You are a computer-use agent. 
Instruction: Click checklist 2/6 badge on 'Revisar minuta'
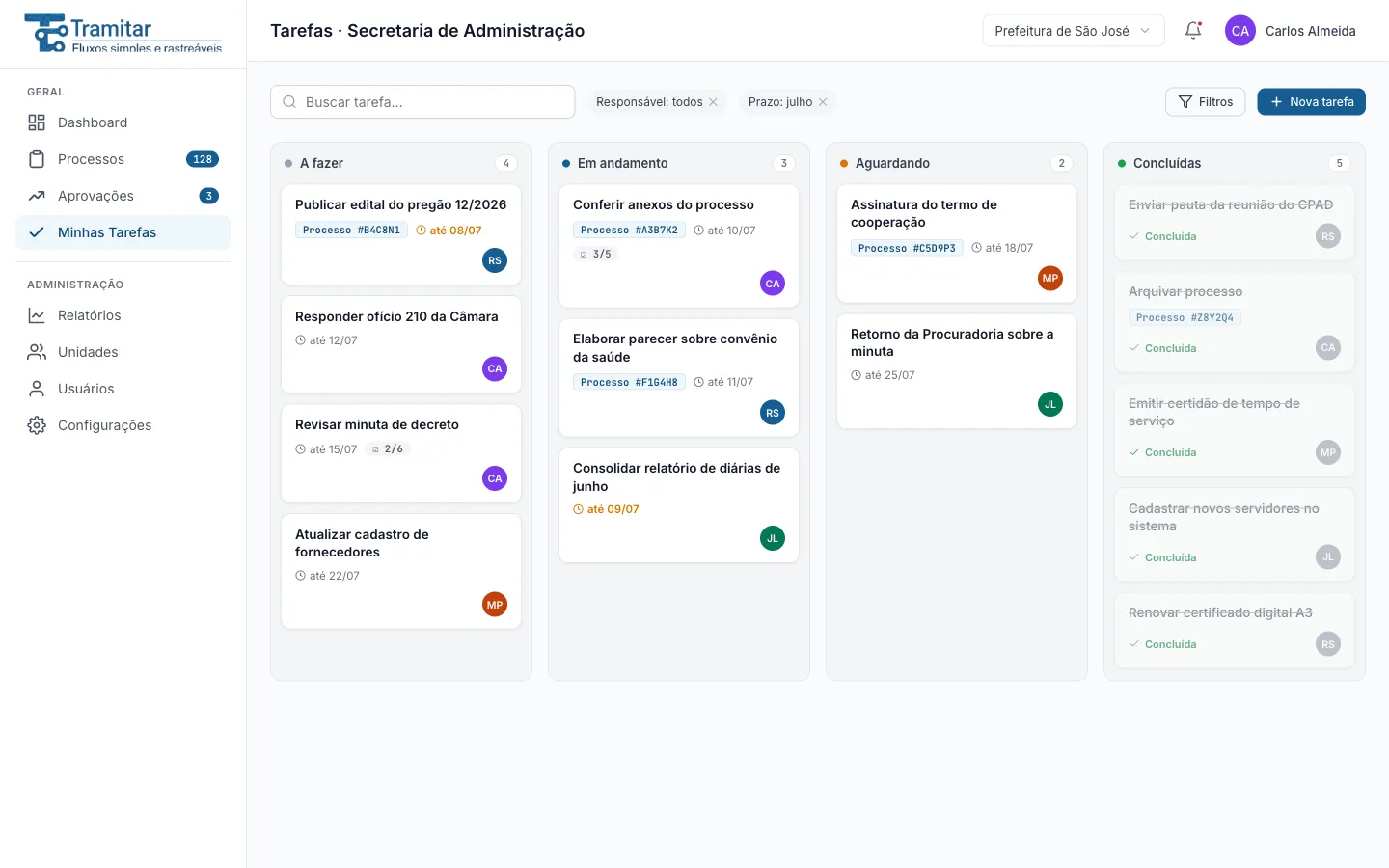[x=388, y=449]
